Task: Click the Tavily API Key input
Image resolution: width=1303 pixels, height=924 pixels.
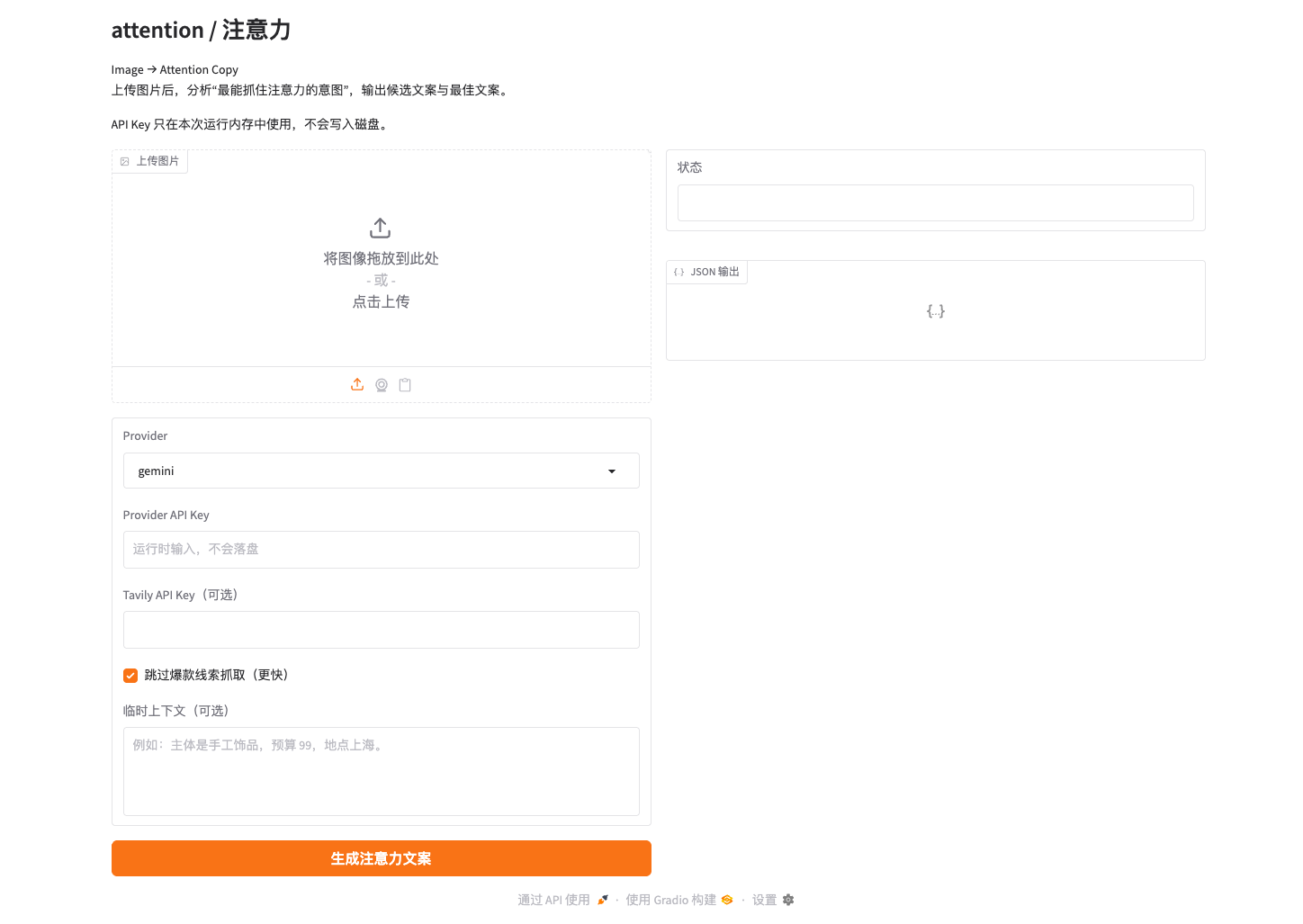Action: click(x=381, y=630)
